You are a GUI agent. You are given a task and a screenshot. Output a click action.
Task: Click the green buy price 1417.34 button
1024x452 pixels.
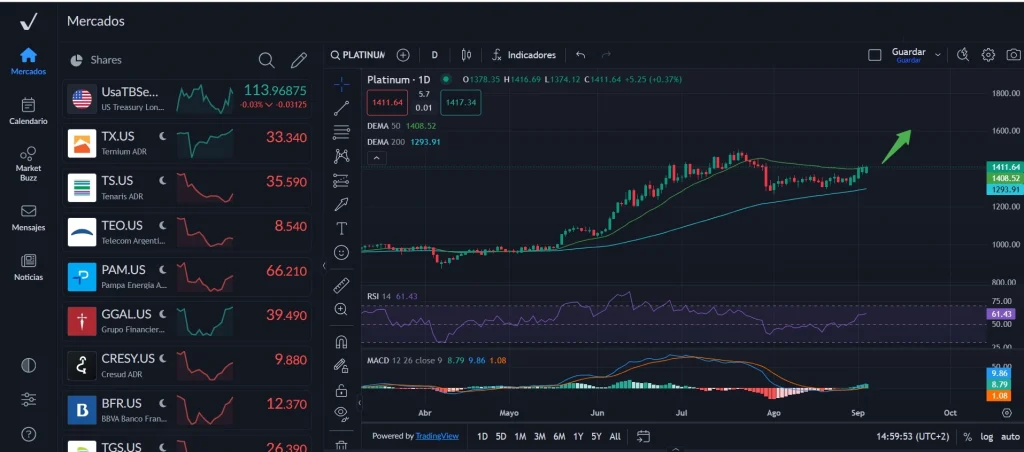coord(461,103)
